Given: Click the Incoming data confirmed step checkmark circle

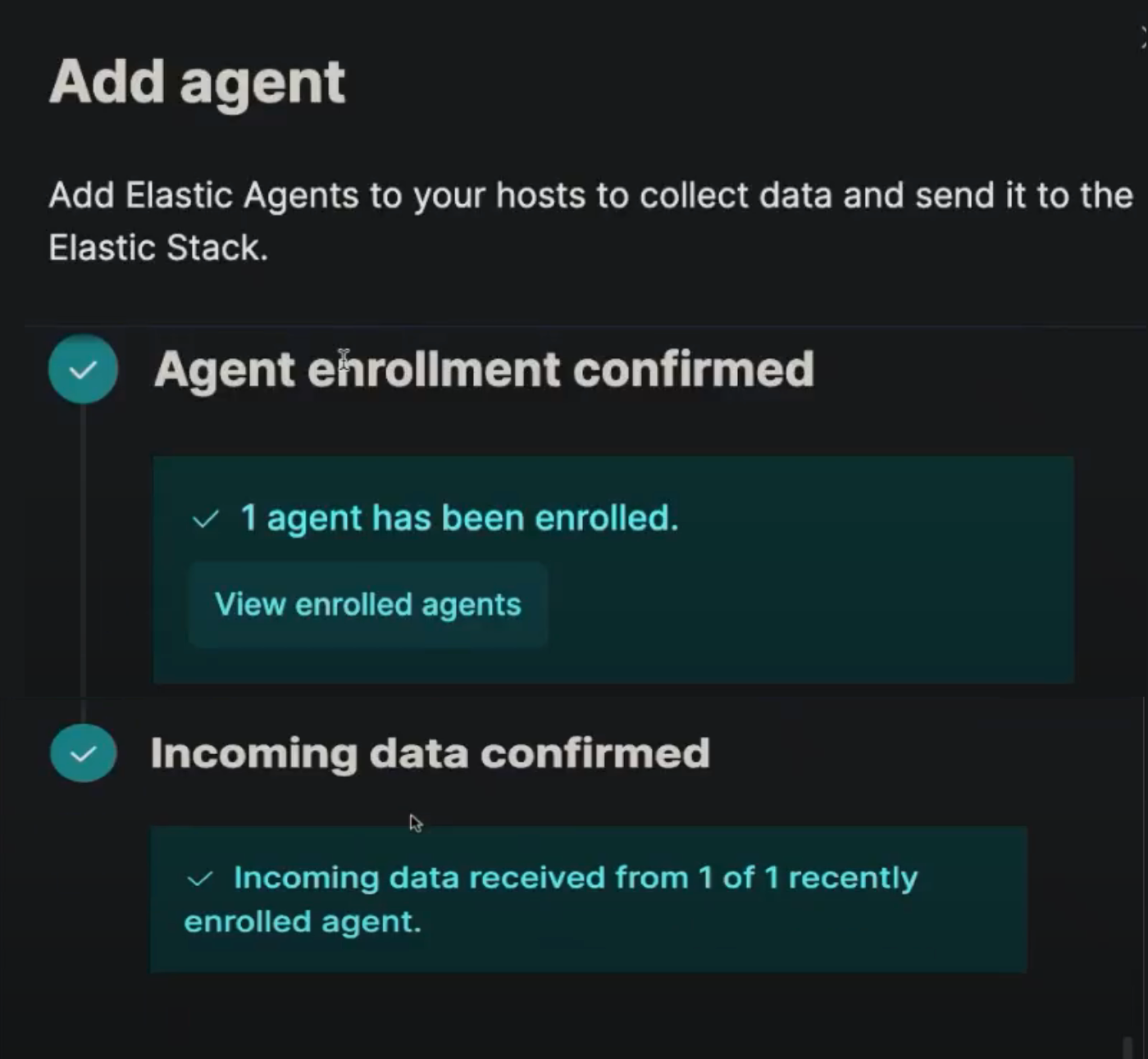Looking at the screenshot, I should [83, 753].
